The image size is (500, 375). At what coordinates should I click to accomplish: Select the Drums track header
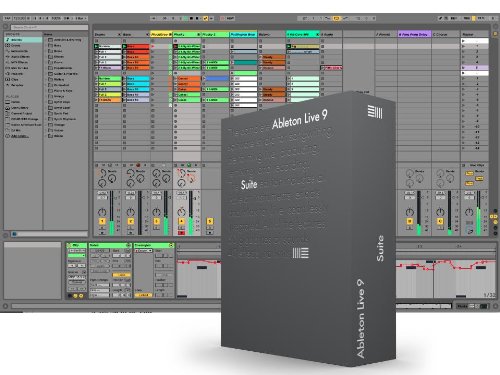[108, 34]
